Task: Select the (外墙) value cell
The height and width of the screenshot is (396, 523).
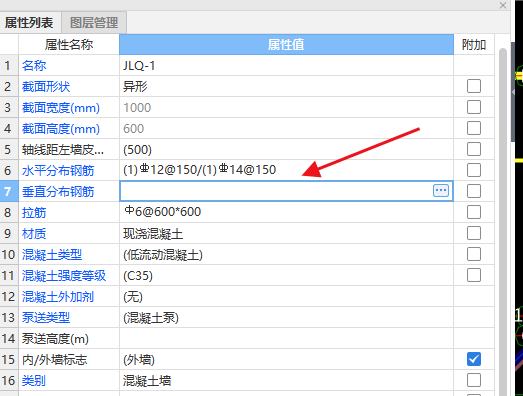Action: point(286,360)
